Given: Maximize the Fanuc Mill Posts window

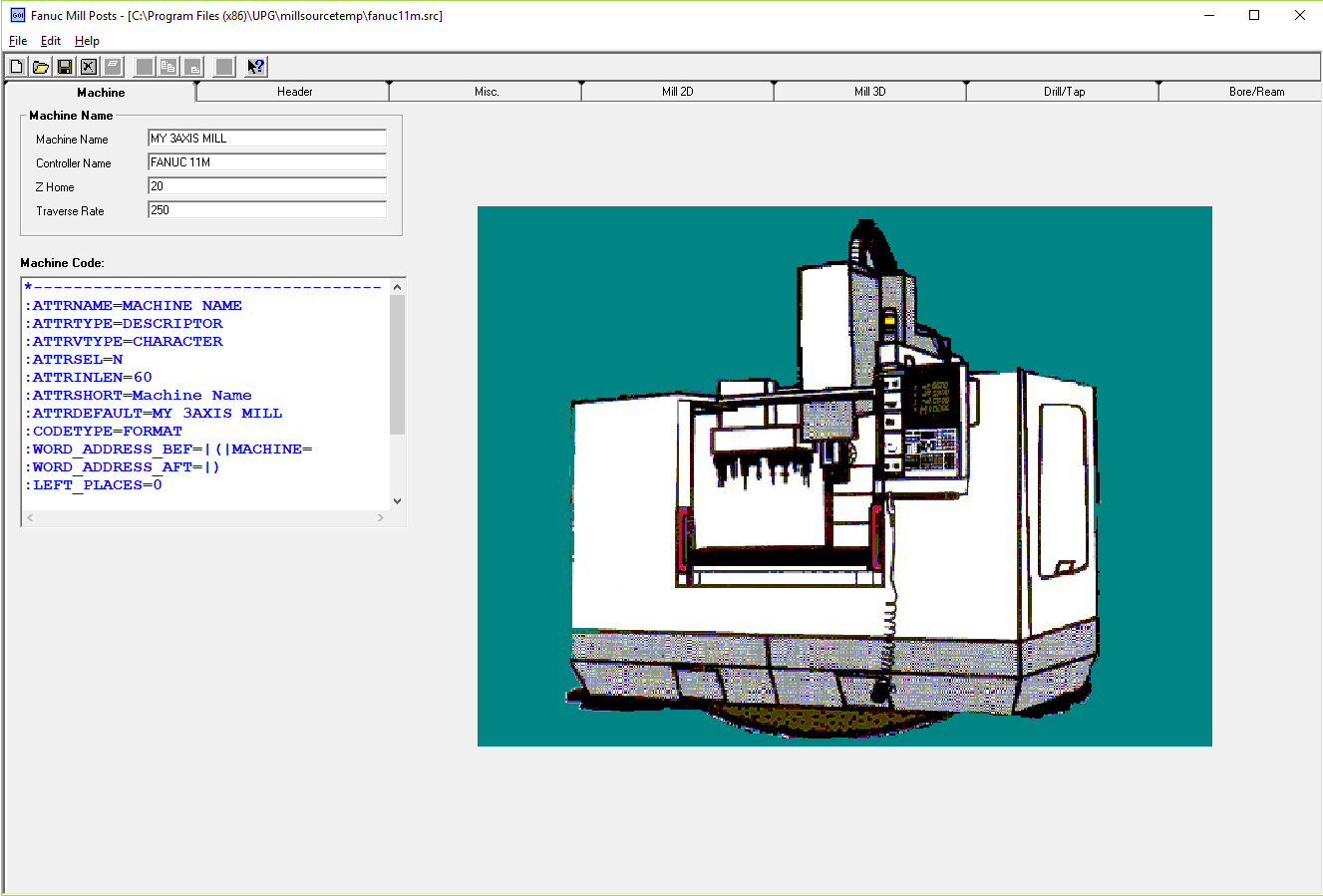Looking at the screenshot, I should coord(1254,15).
